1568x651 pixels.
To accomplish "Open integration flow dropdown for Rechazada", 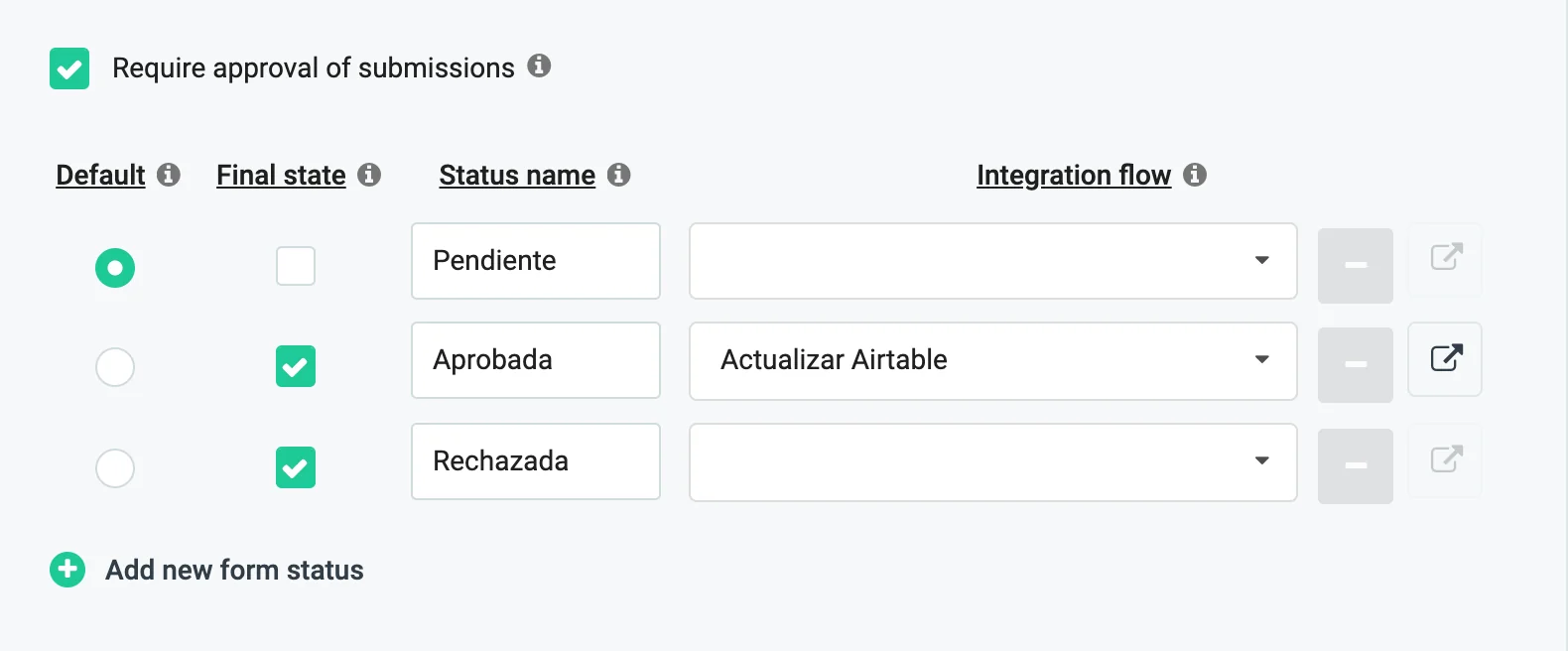I will coord(992,461).
